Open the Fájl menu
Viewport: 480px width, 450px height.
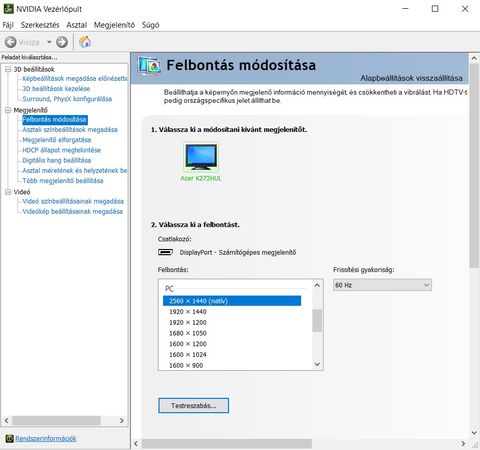8,25
